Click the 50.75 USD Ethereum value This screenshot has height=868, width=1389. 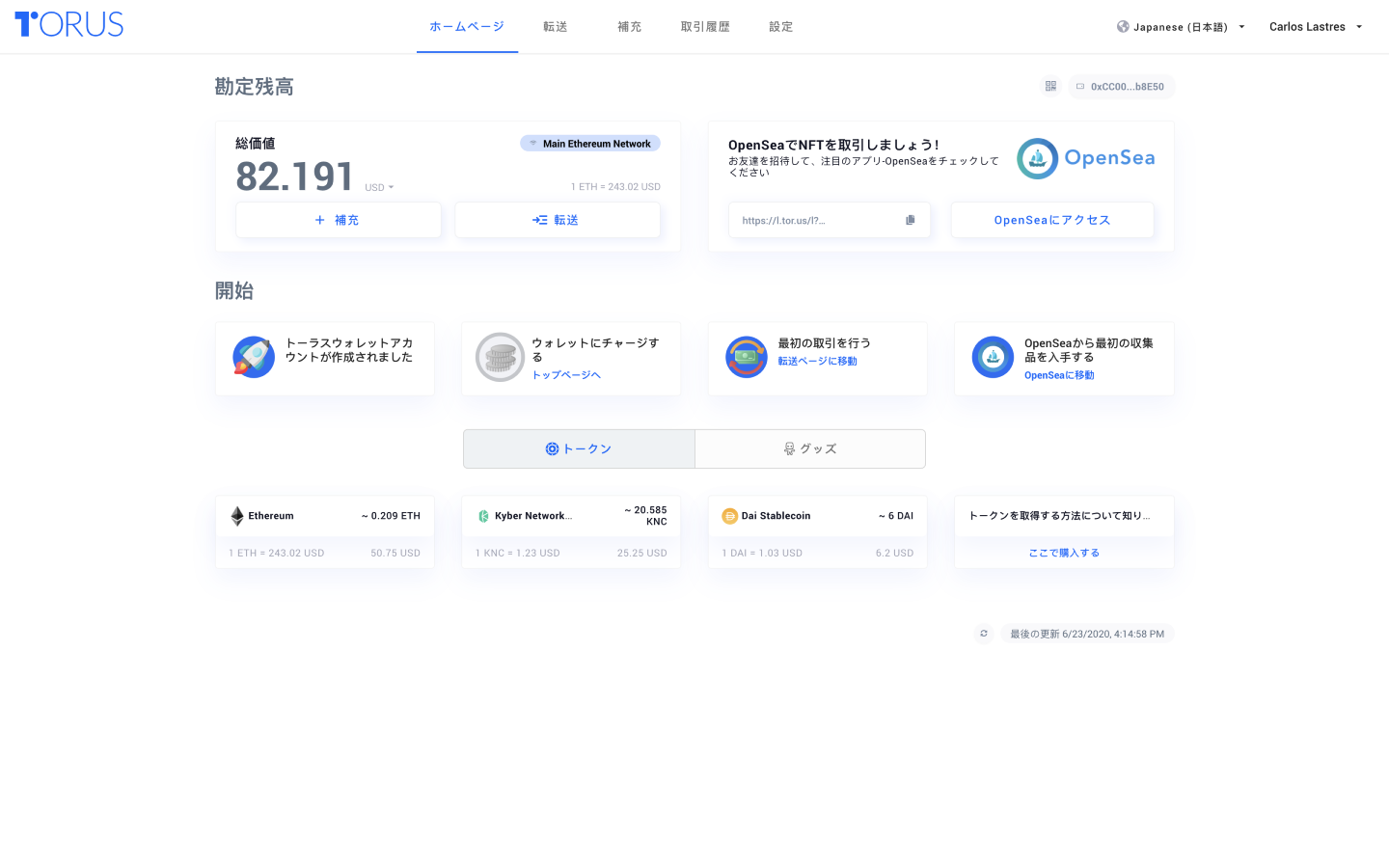point(395,554)
